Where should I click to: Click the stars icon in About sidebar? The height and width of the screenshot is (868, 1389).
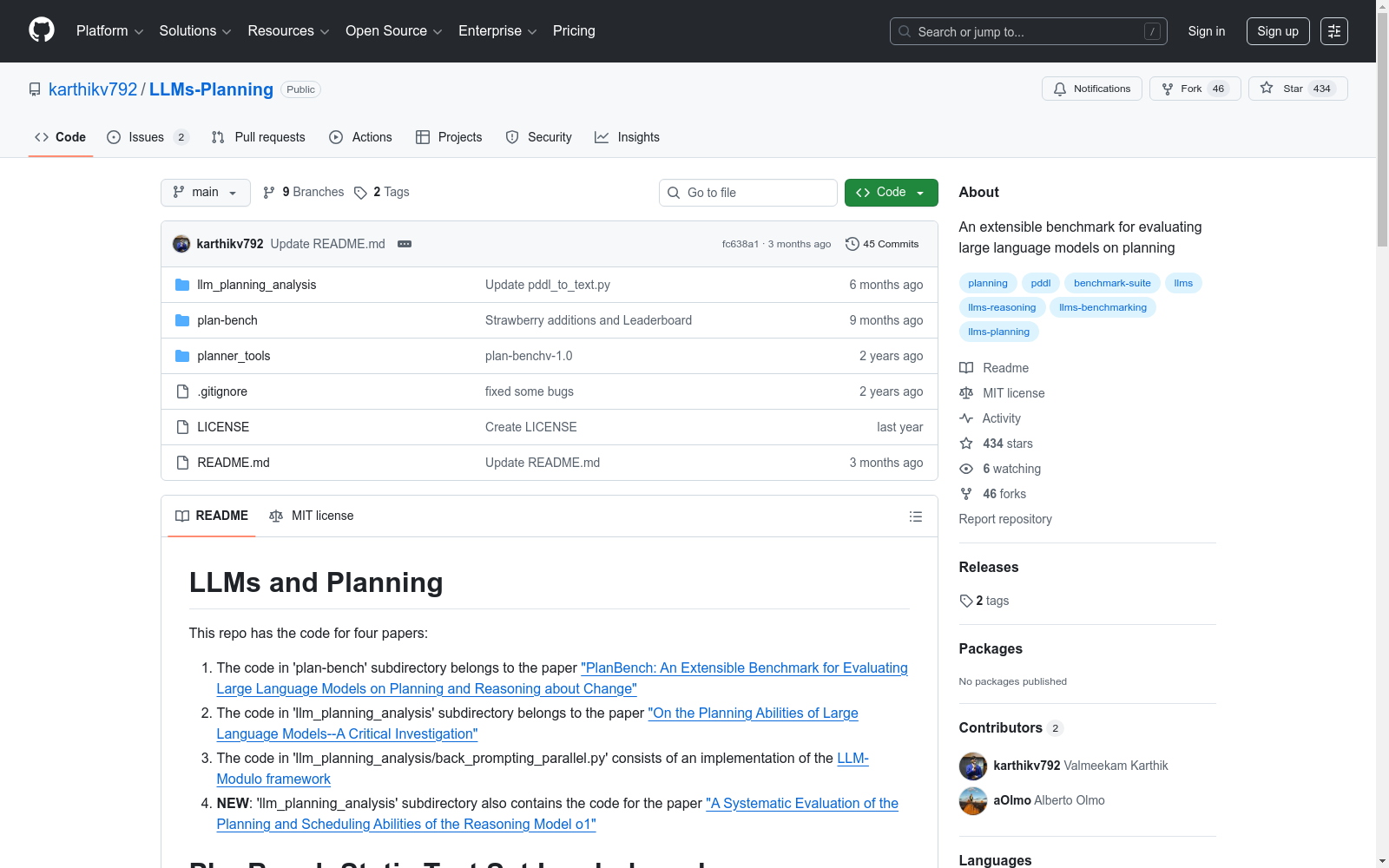[966, 444]
